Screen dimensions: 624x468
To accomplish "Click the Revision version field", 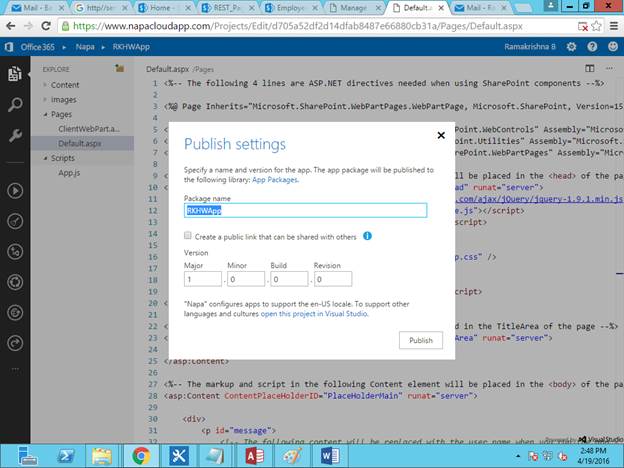I will point(333,279).
